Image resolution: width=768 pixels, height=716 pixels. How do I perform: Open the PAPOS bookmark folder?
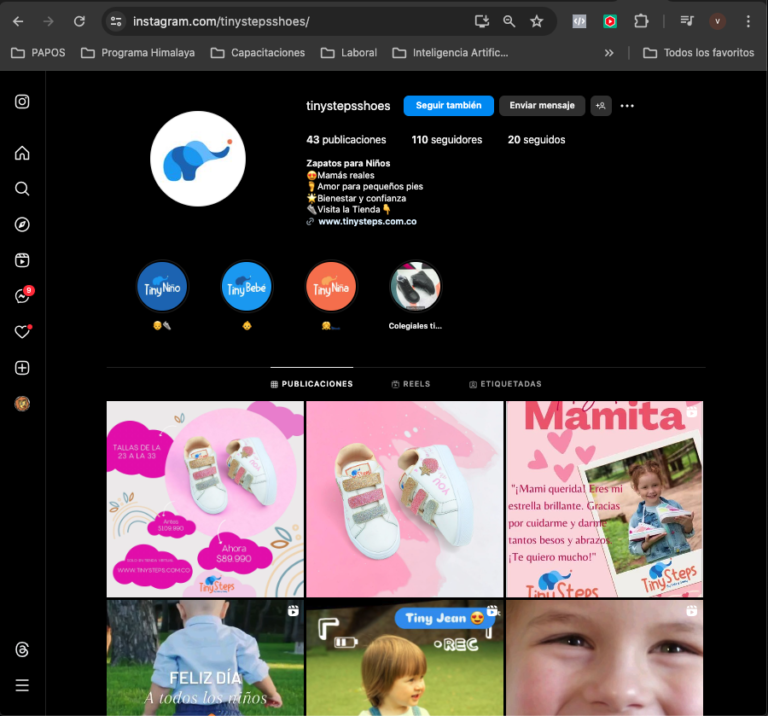38,53
